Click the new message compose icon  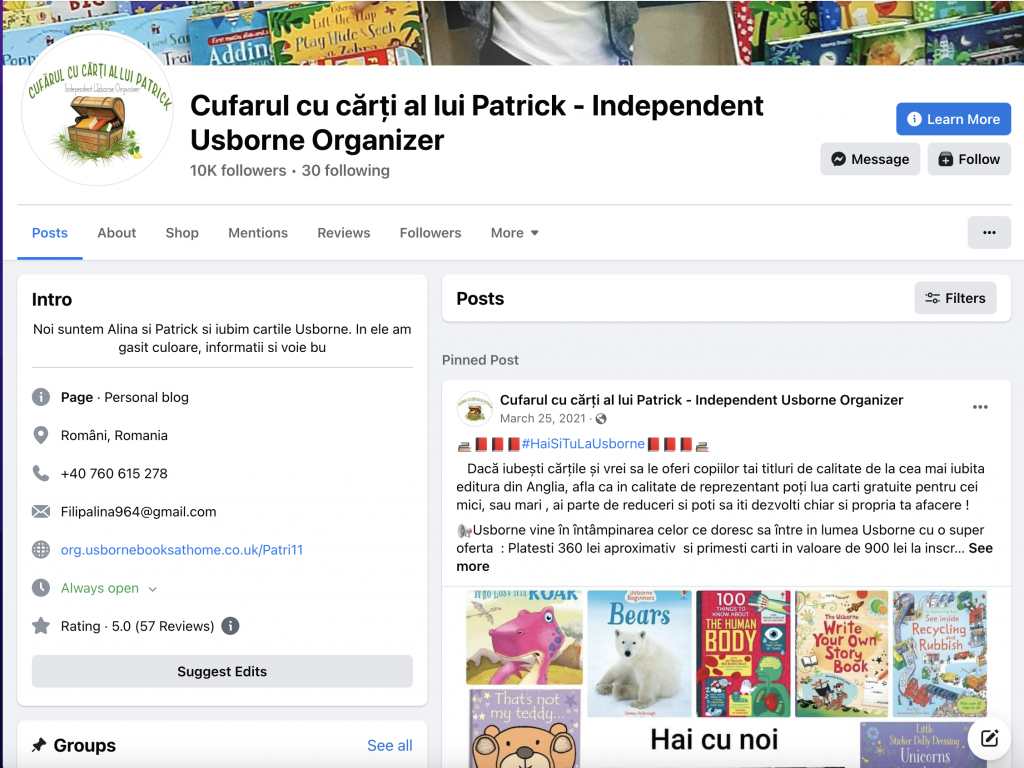tap(989, 738)
